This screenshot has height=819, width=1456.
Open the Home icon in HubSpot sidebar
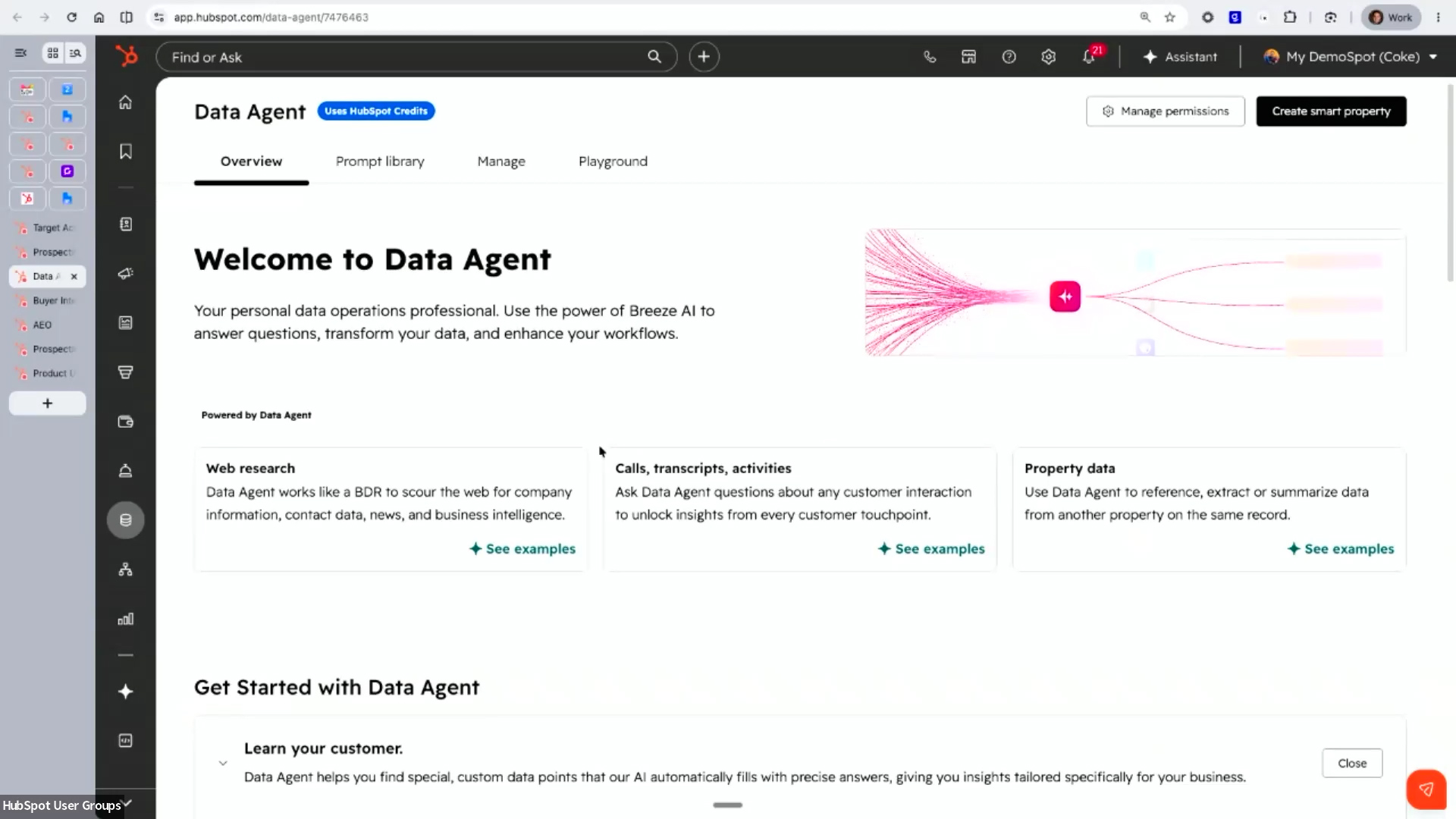coord(126,102)
